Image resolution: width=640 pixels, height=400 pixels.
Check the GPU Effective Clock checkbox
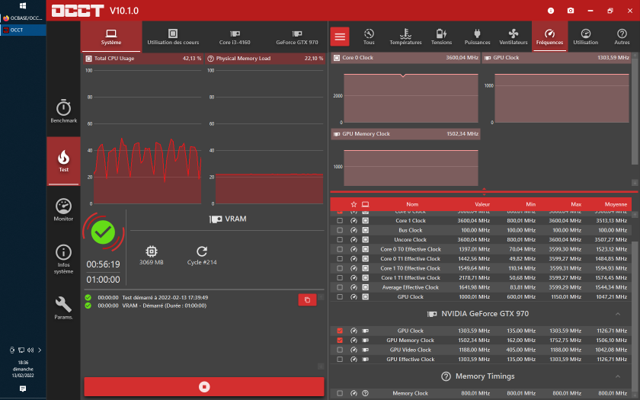point(340,359)
